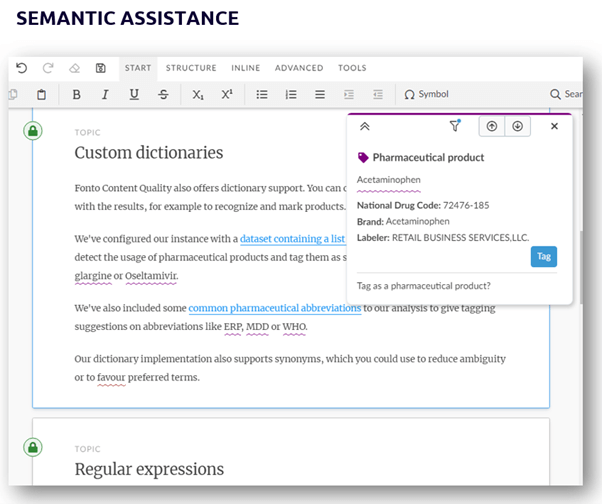Click the underlined abbreviation MDD
This screenshot has width=602, height=504.
point(257,327)
